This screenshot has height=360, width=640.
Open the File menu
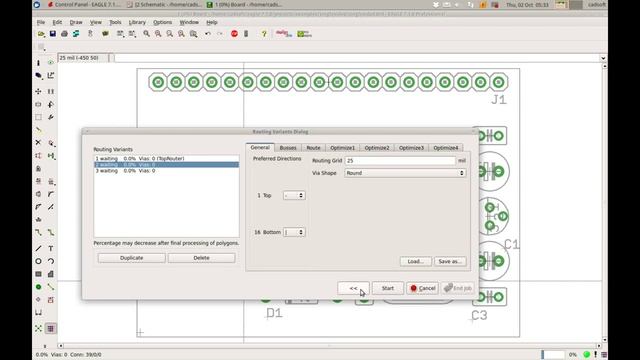[41, 22]
